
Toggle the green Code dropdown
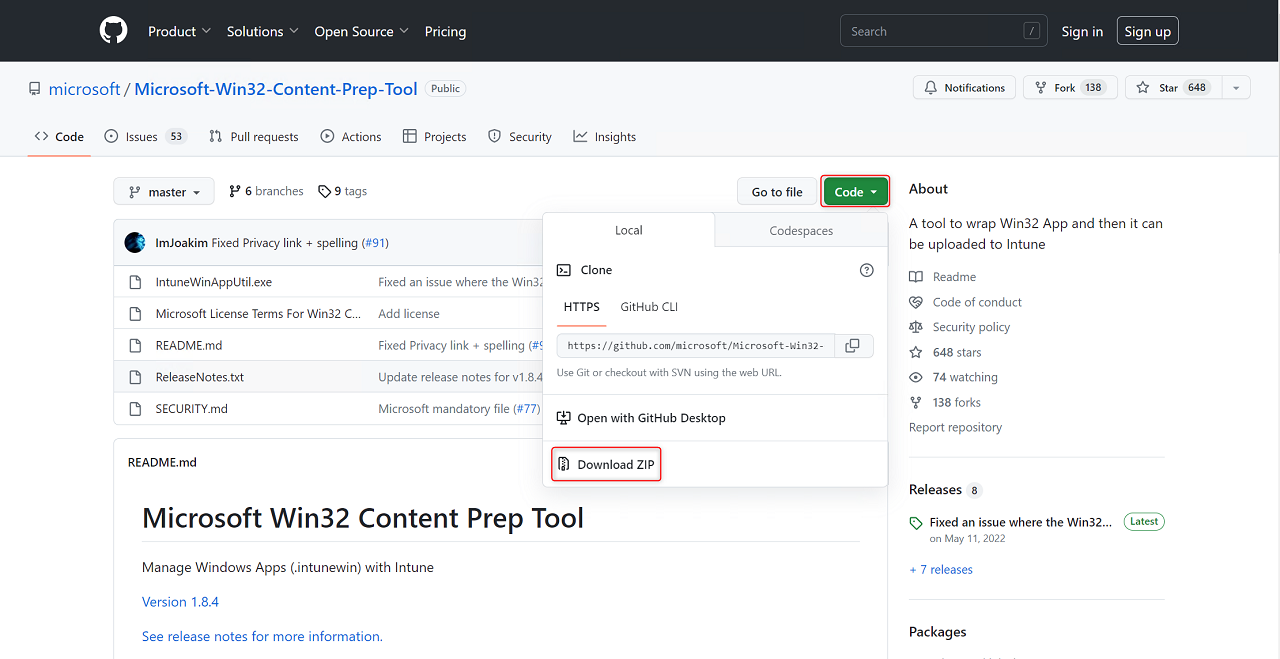855,192
